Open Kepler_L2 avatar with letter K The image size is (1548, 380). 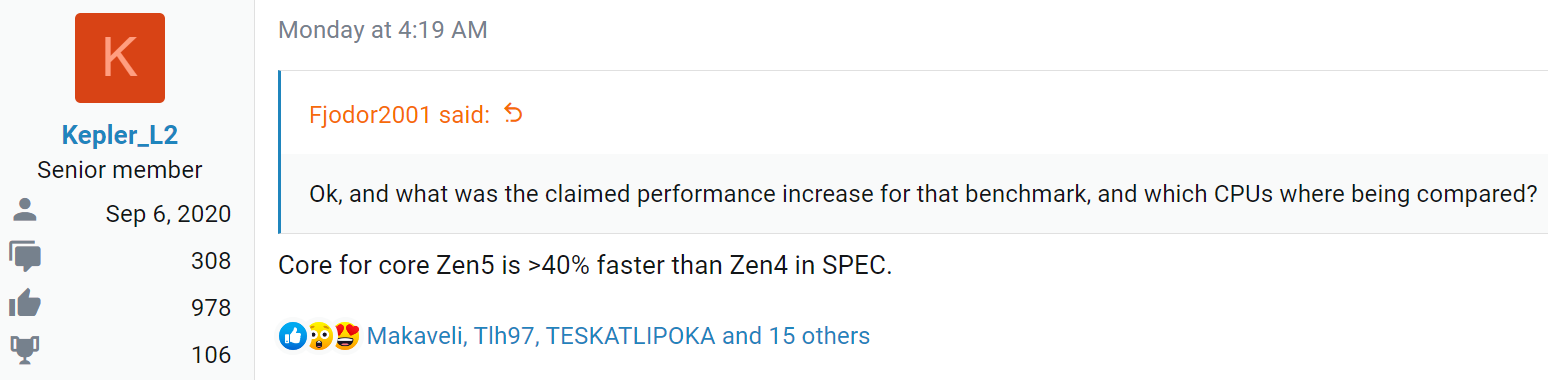click(120, 57)
